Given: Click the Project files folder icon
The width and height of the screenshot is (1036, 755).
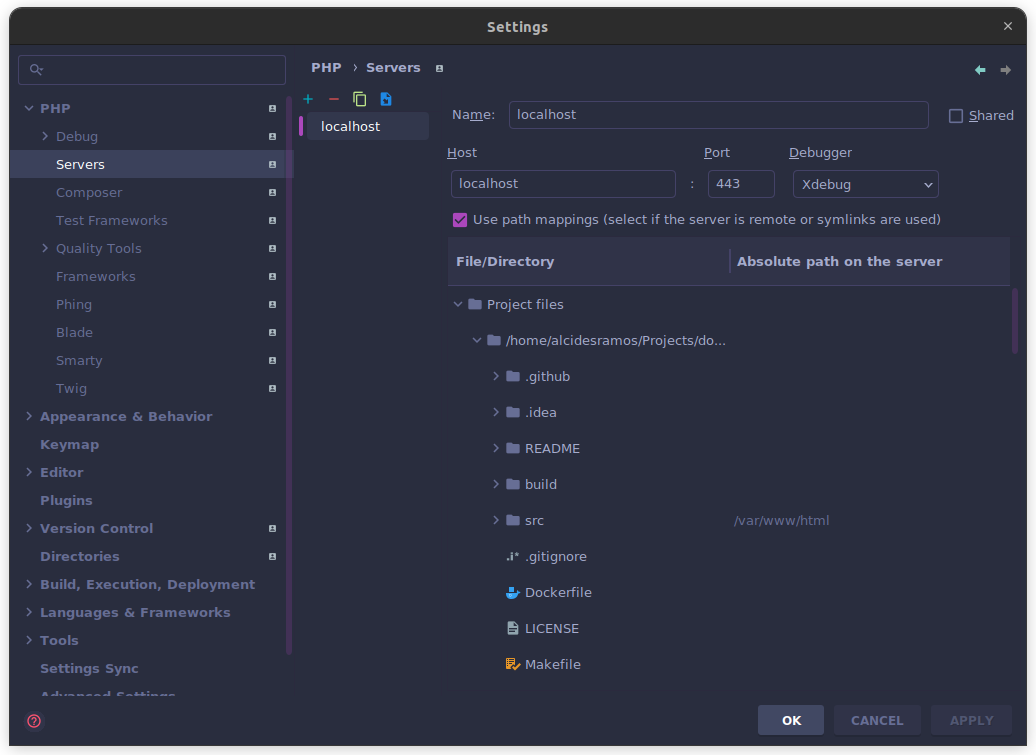Looking at the screenshot, I should [475, 304].
